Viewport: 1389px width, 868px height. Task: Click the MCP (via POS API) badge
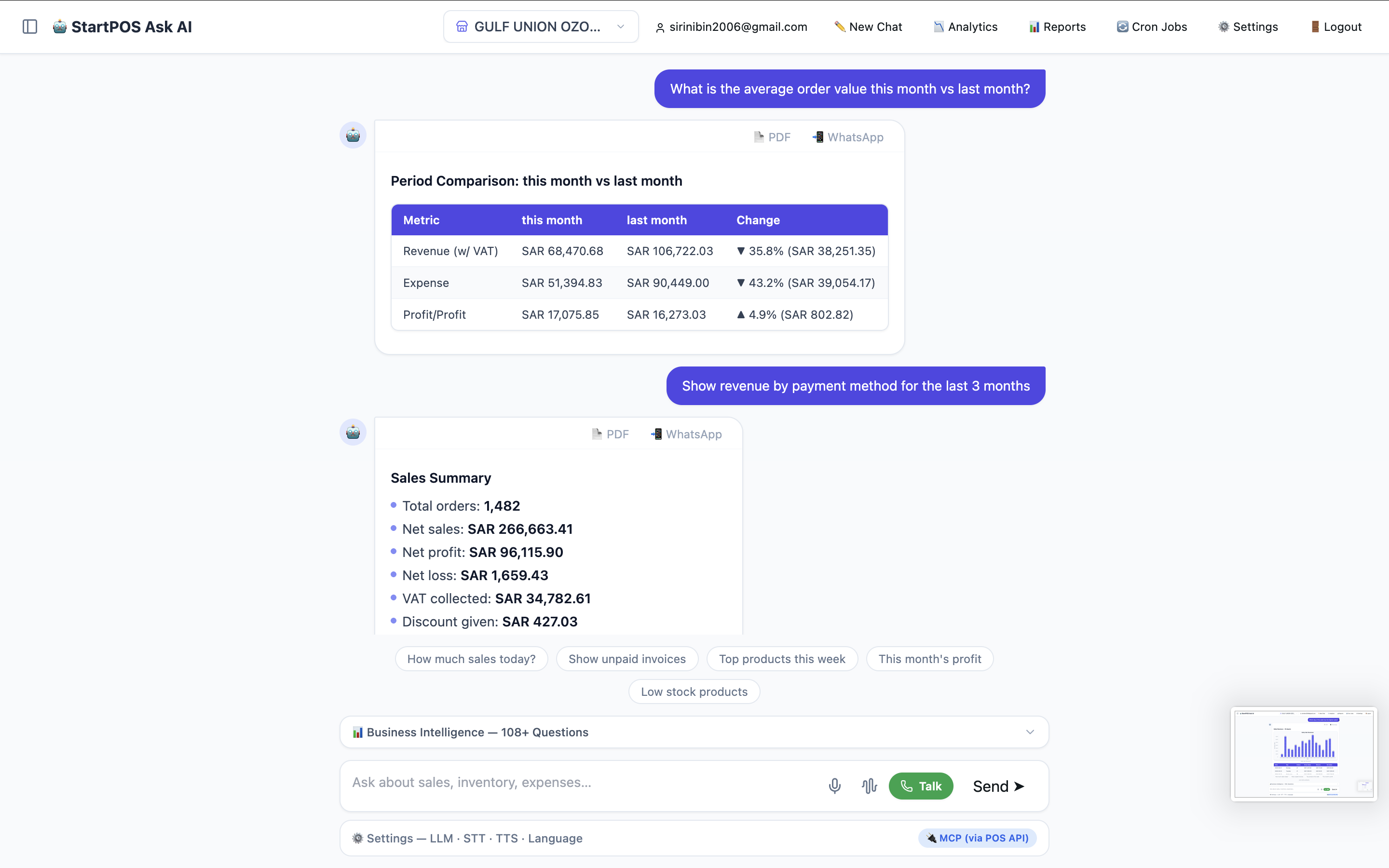978,838
